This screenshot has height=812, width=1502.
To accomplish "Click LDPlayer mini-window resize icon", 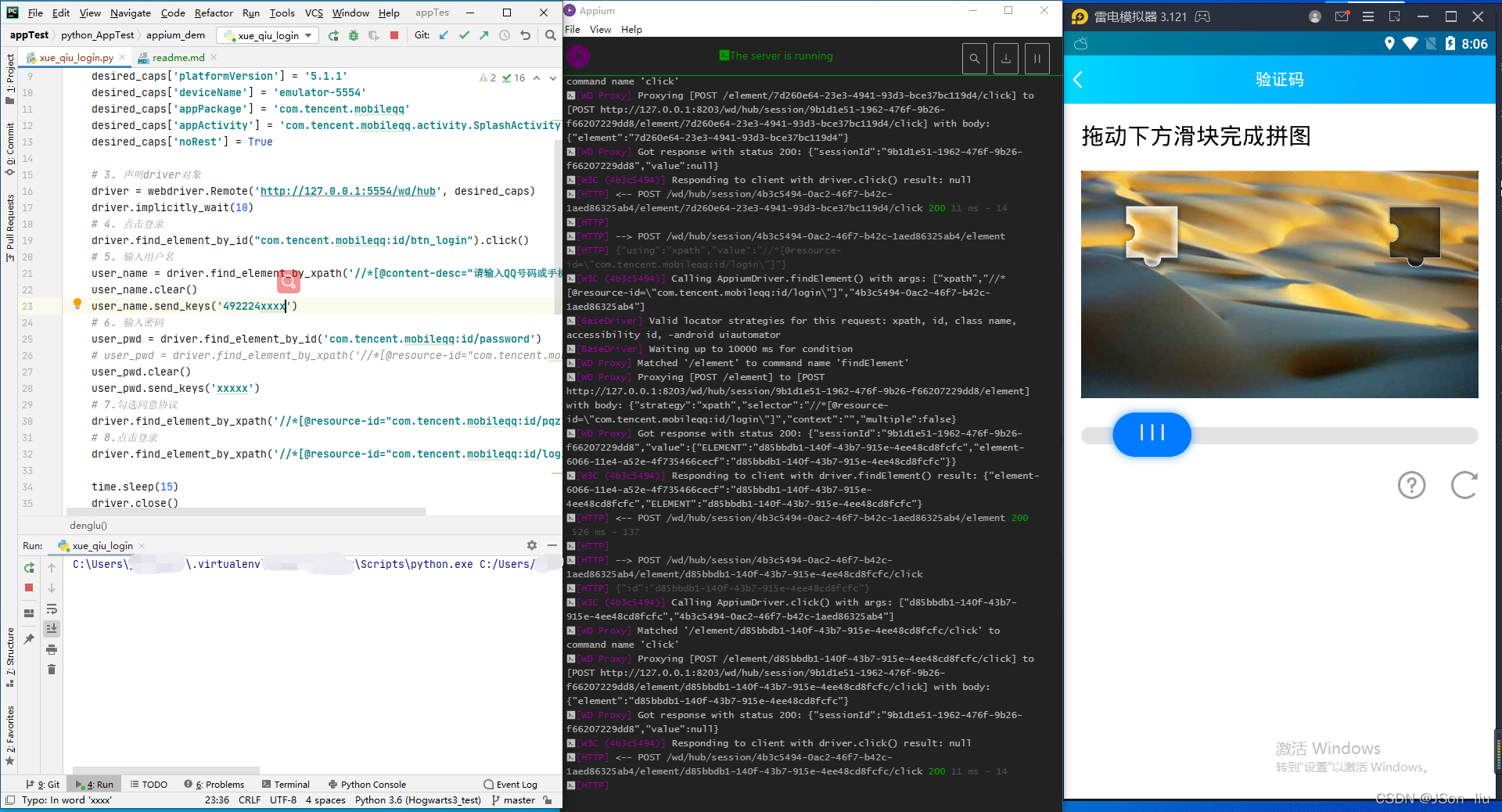I will [x=1395, y=16].
